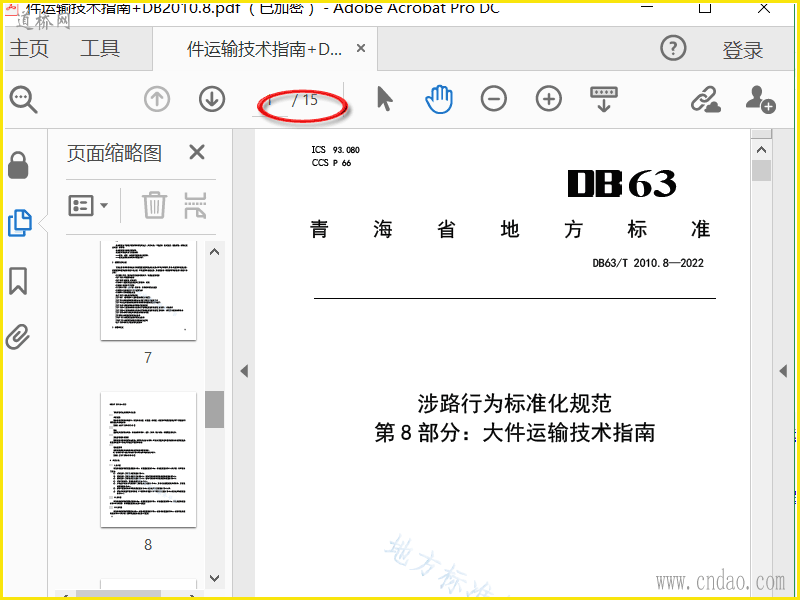Collapse the left navigation pane arrow

coord(244,371)
